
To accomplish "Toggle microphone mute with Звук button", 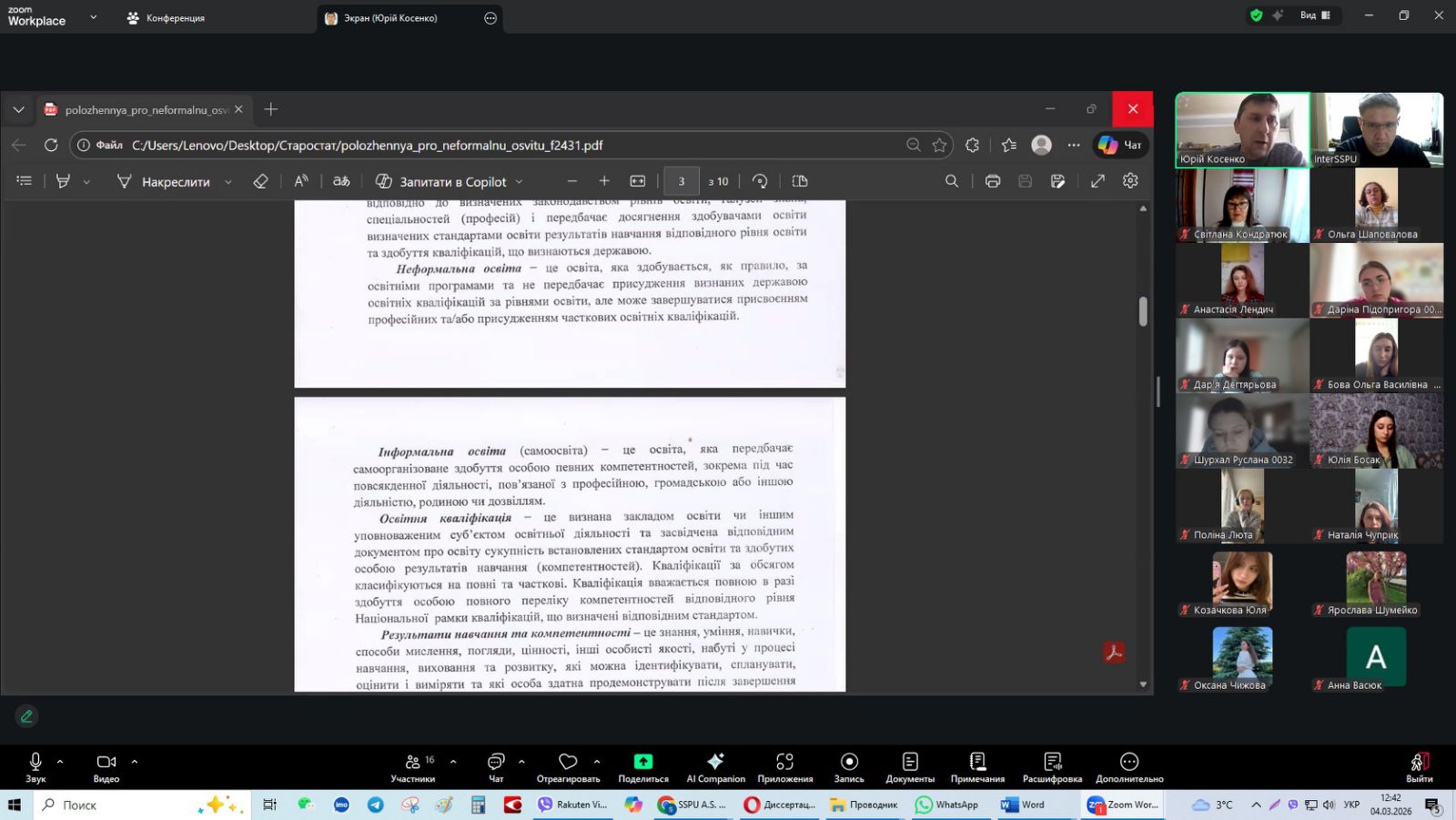I will point(35,766).
